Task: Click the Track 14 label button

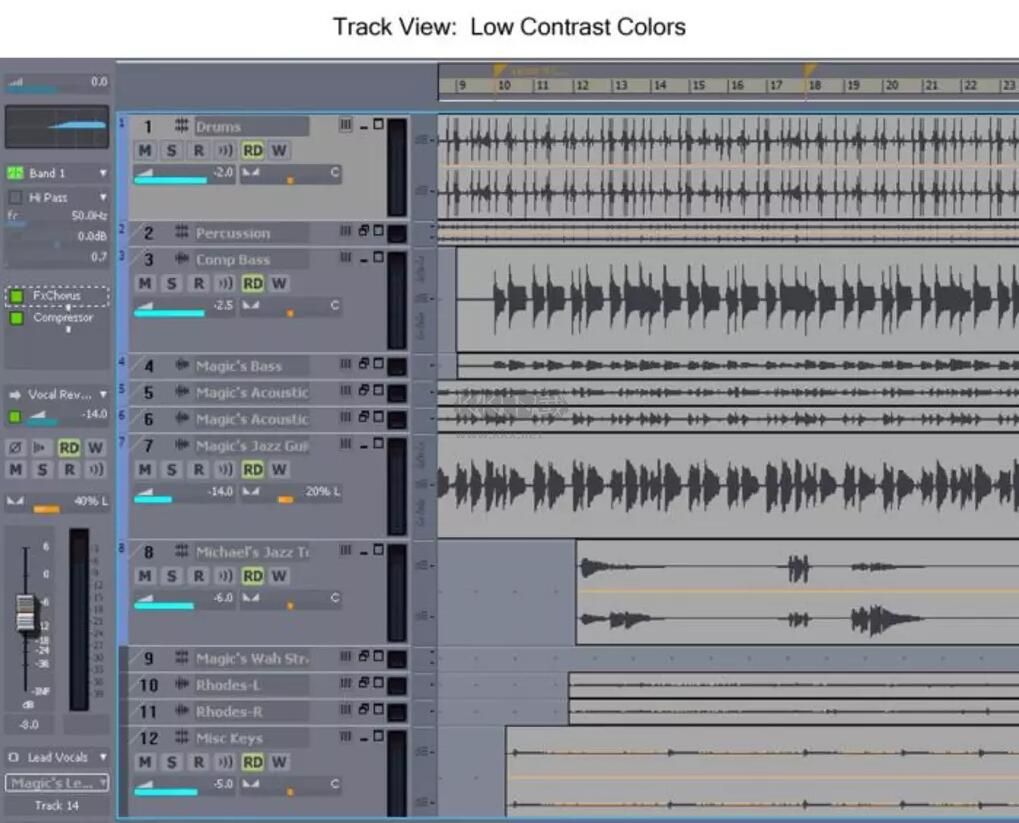Action: click(55, 806)
